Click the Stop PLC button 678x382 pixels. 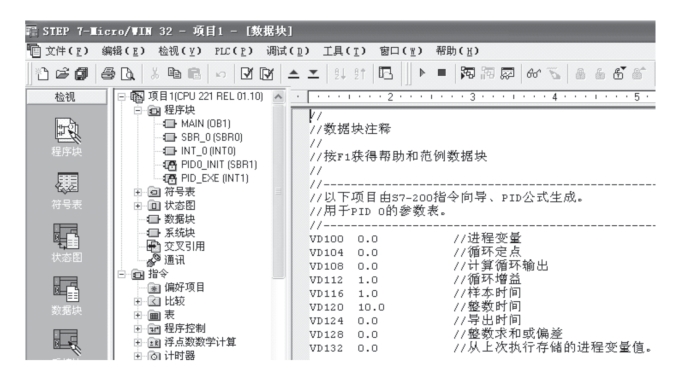pos(441,73)
